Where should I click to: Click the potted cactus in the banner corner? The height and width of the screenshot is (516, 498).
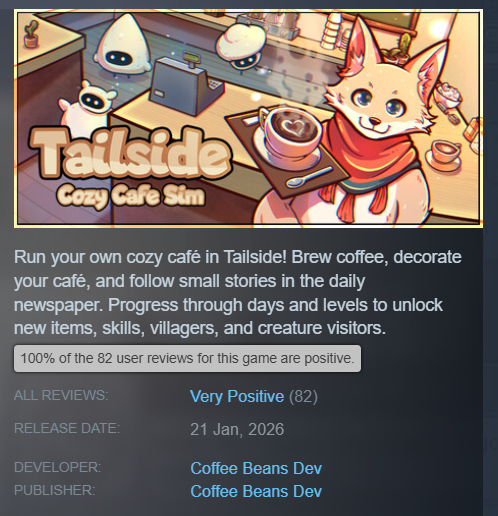click(31, 33)
